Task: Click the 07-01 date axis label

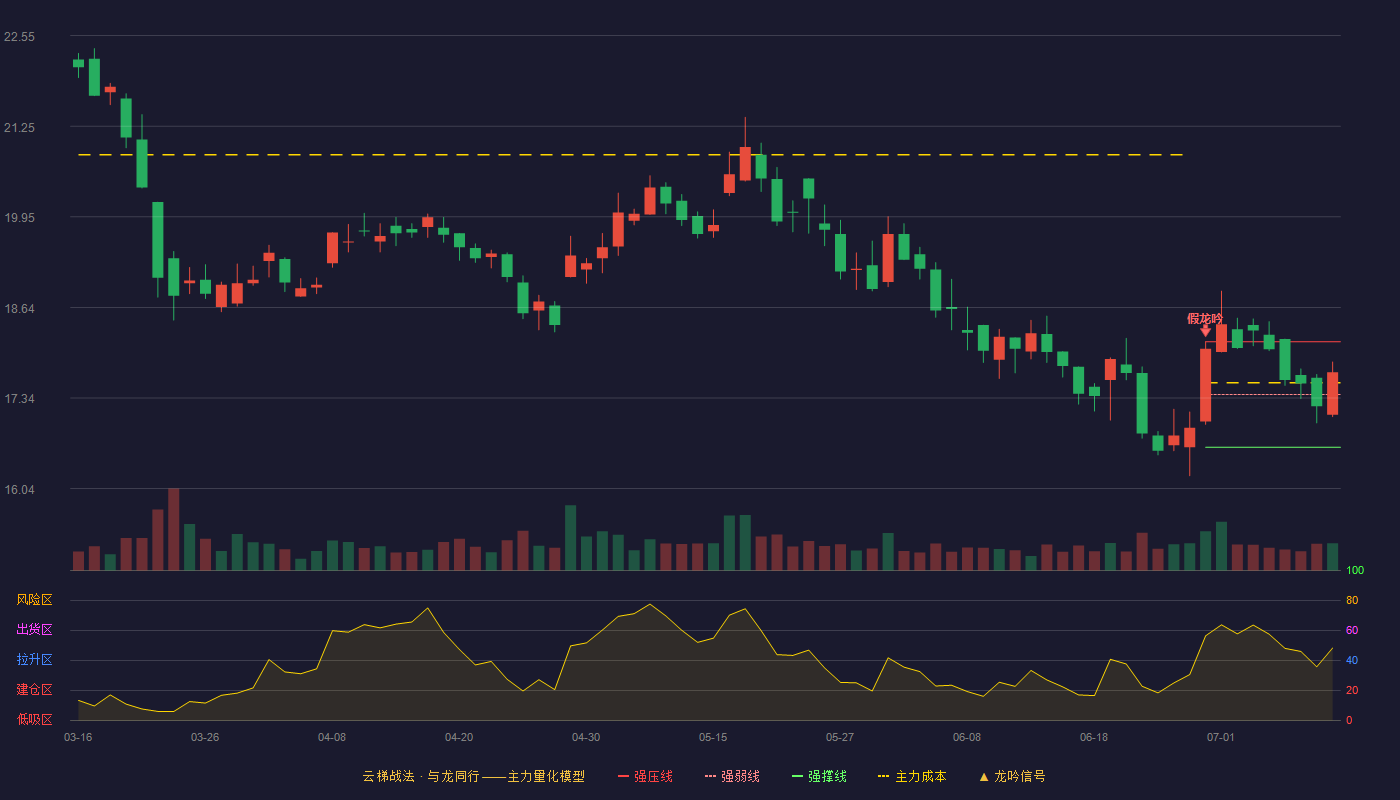Action: coord(1221,737)
